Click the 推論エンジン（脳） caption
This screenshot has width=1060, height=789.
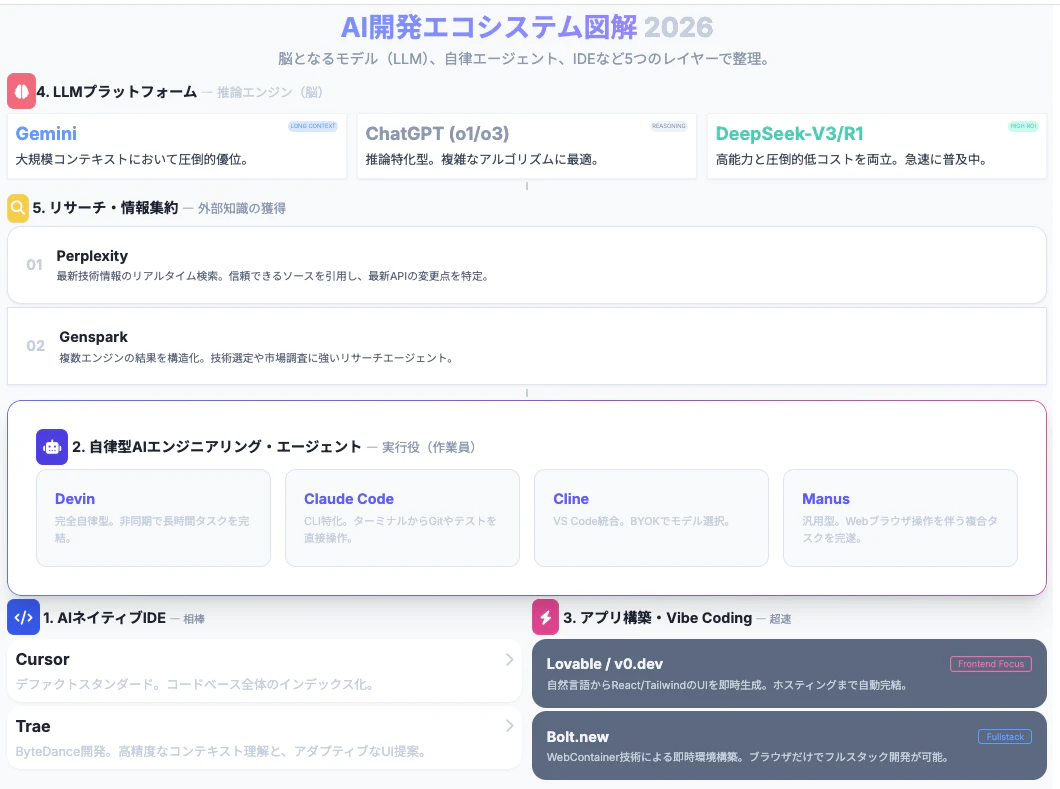pyautogui.click(x=270, y=93)
